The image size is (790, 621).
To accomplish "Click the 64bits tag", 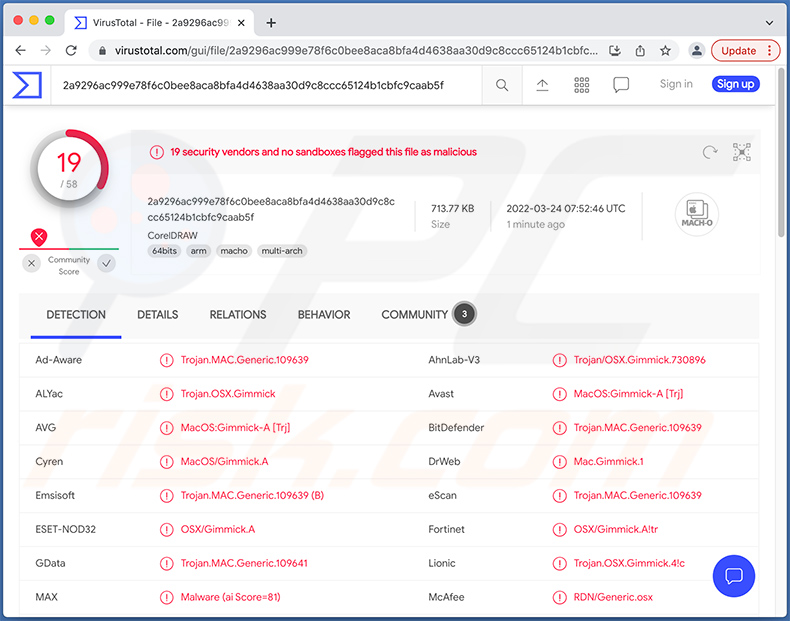I will 164,251.
